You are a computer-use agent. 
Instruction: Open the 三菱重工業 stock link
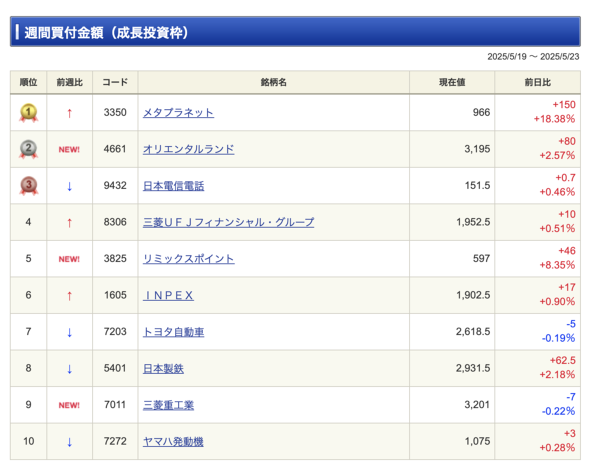click(x=168, y=405)
